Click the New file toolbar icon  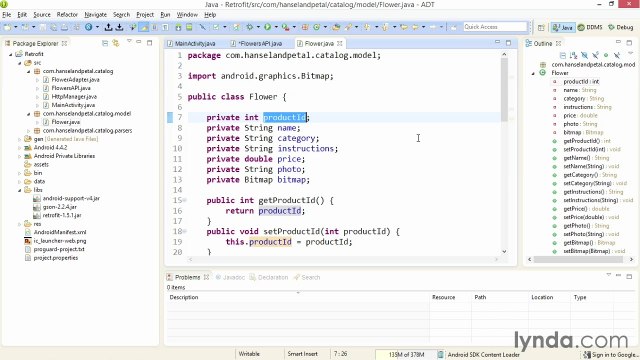click(7, 27)
